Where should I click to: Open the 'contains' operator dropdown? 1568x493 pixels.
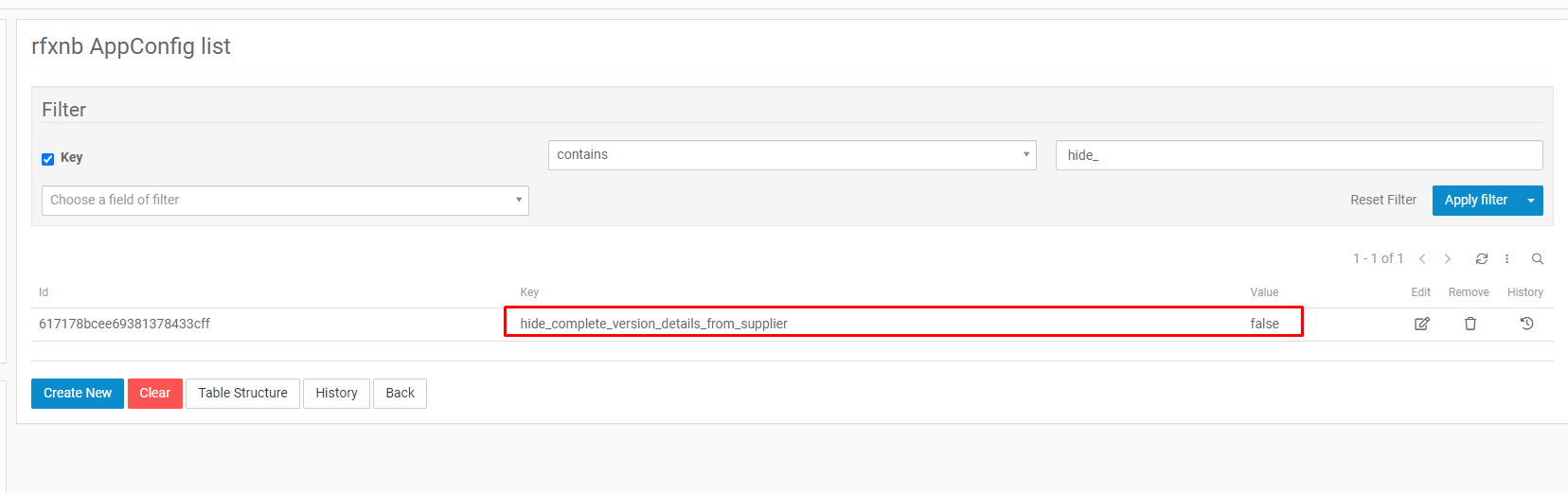[x=792, y=155]
